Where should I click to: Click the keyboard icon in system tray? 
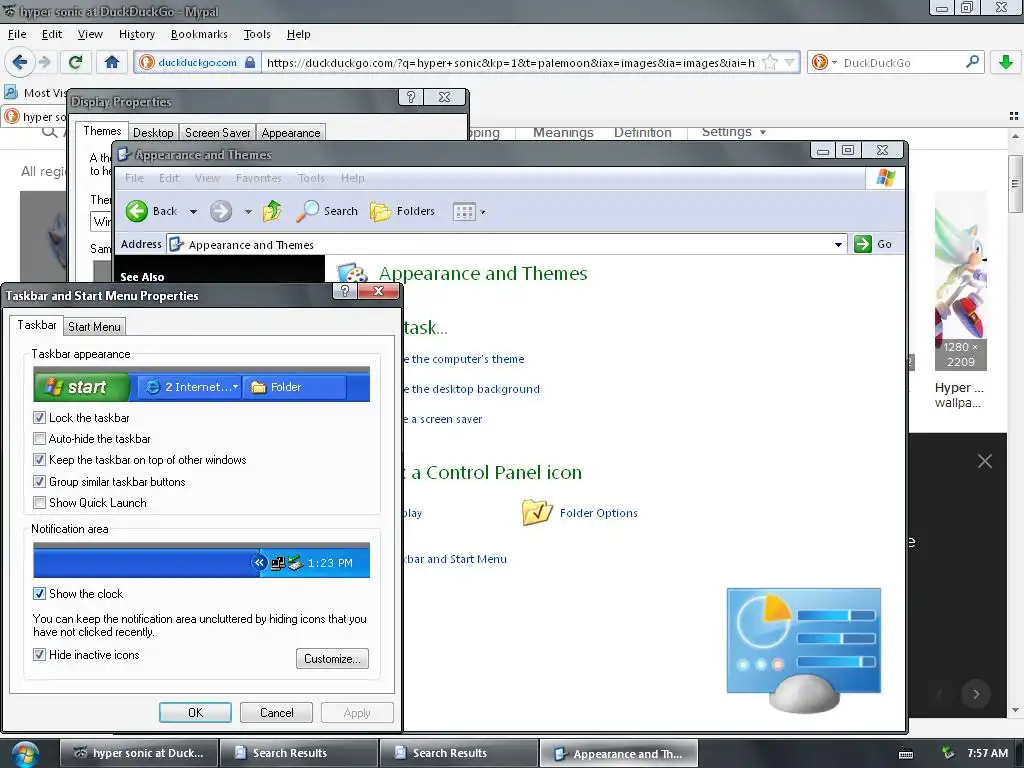click(906, 754)
